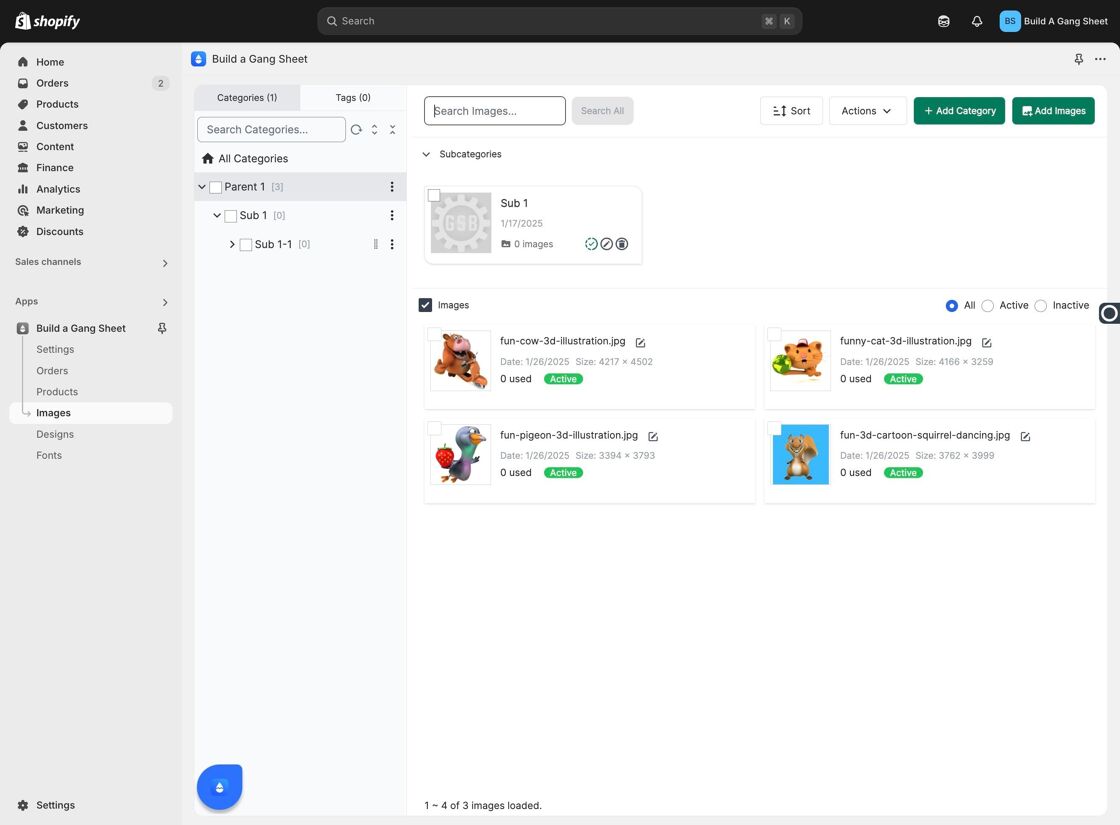The width and height of the screenshot is (1120, 825).
Task: Click the Add Category button
Action: (959, 111)
